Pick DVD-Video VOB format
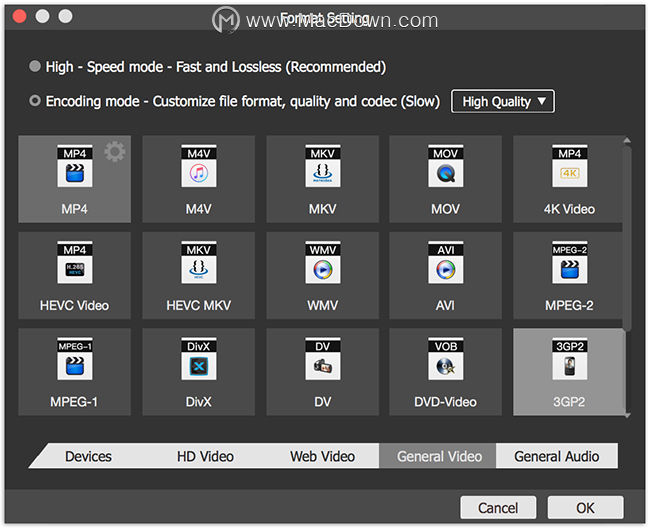Image resolution: width=650 pixels, height=528 pixels. (x=446, y=372)
